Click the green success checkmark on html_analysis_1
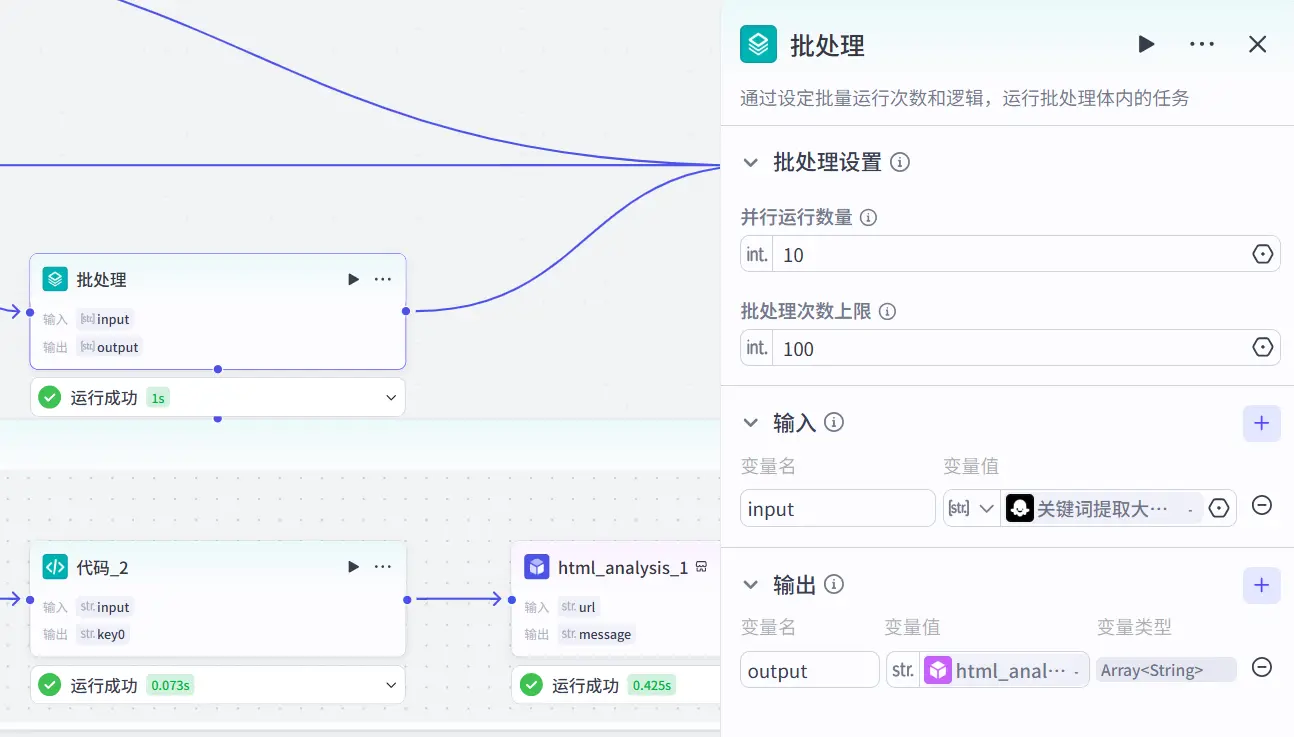Image resolution: width=1294 pixels, height=737 pixels. (x=530, y=684)
